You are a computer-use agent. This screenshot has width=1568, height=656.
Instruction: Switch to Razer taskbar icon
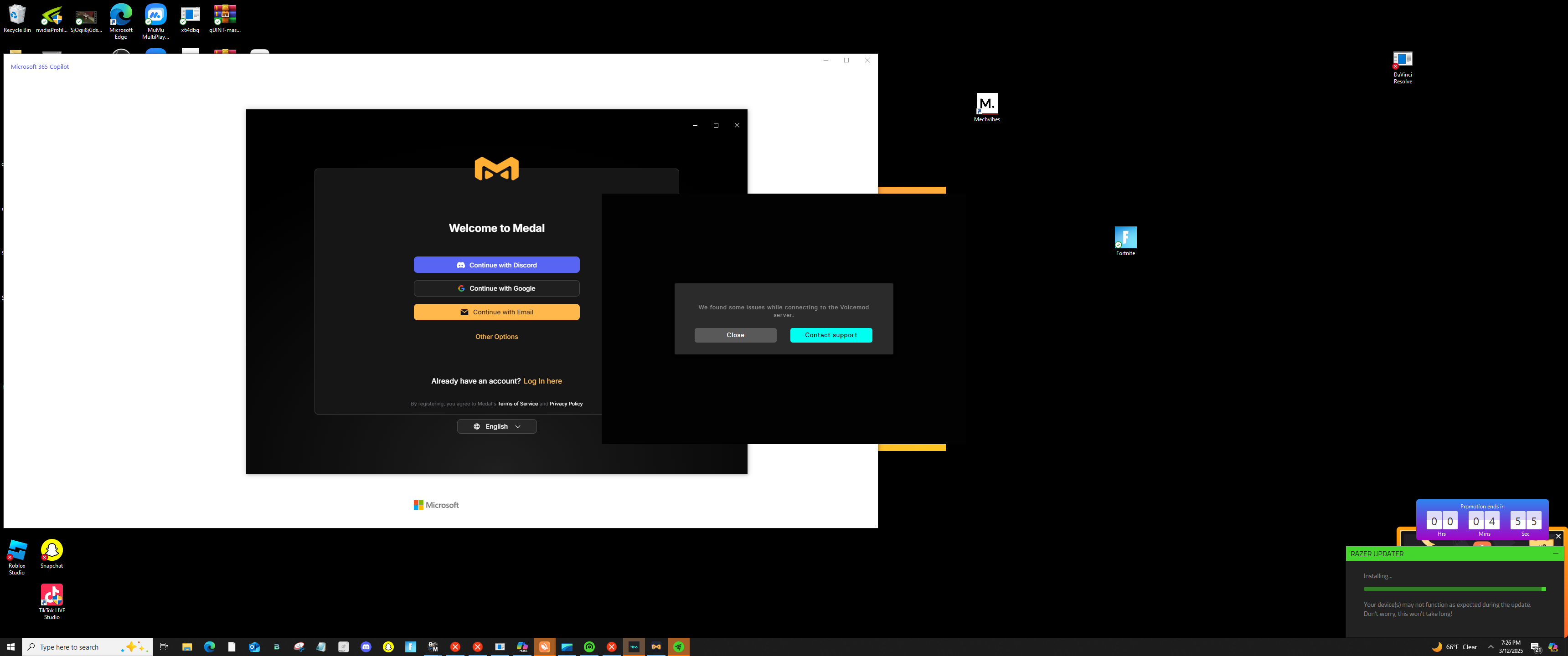(679, 647)
